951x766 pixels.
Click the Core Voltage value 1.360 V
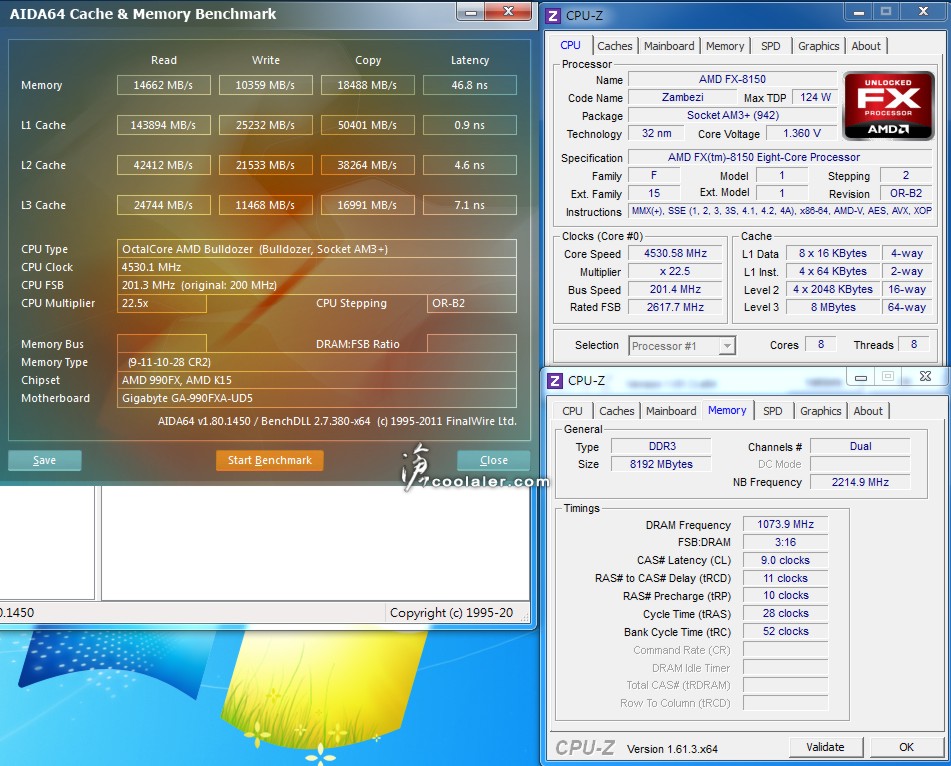802,133
